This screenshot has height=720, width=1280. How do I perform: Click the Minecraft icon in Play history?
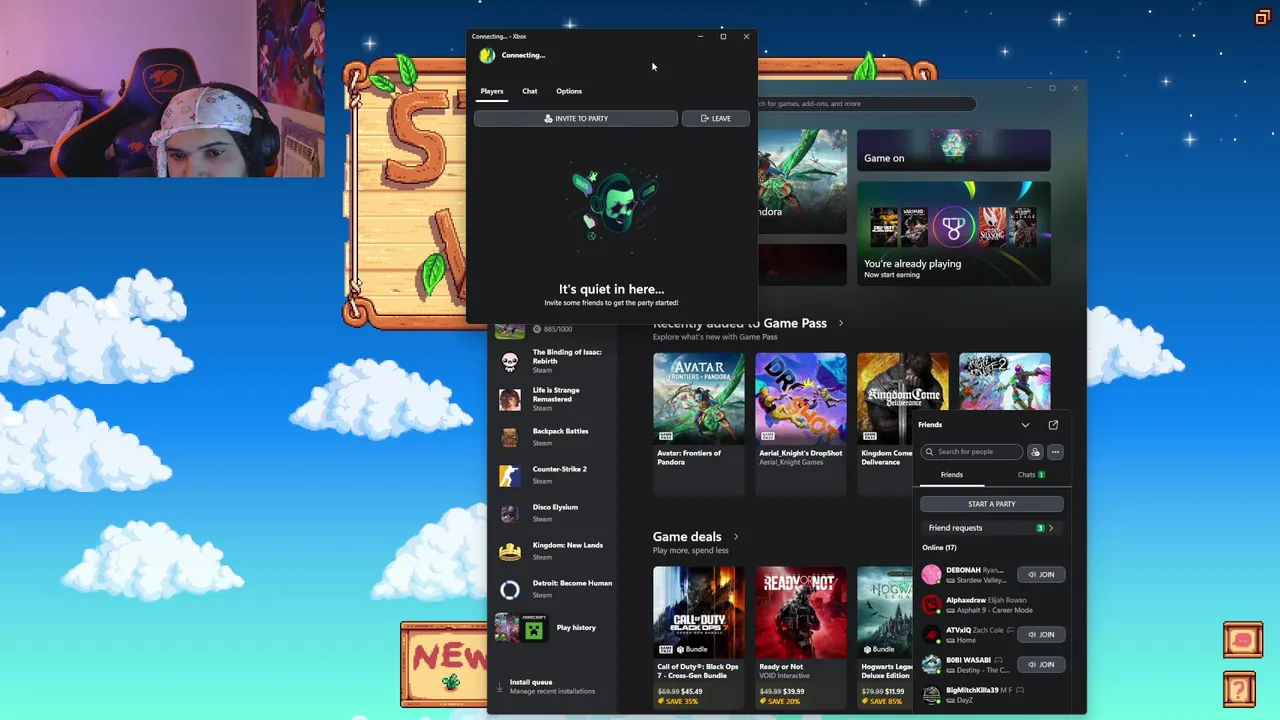(534, 629)
